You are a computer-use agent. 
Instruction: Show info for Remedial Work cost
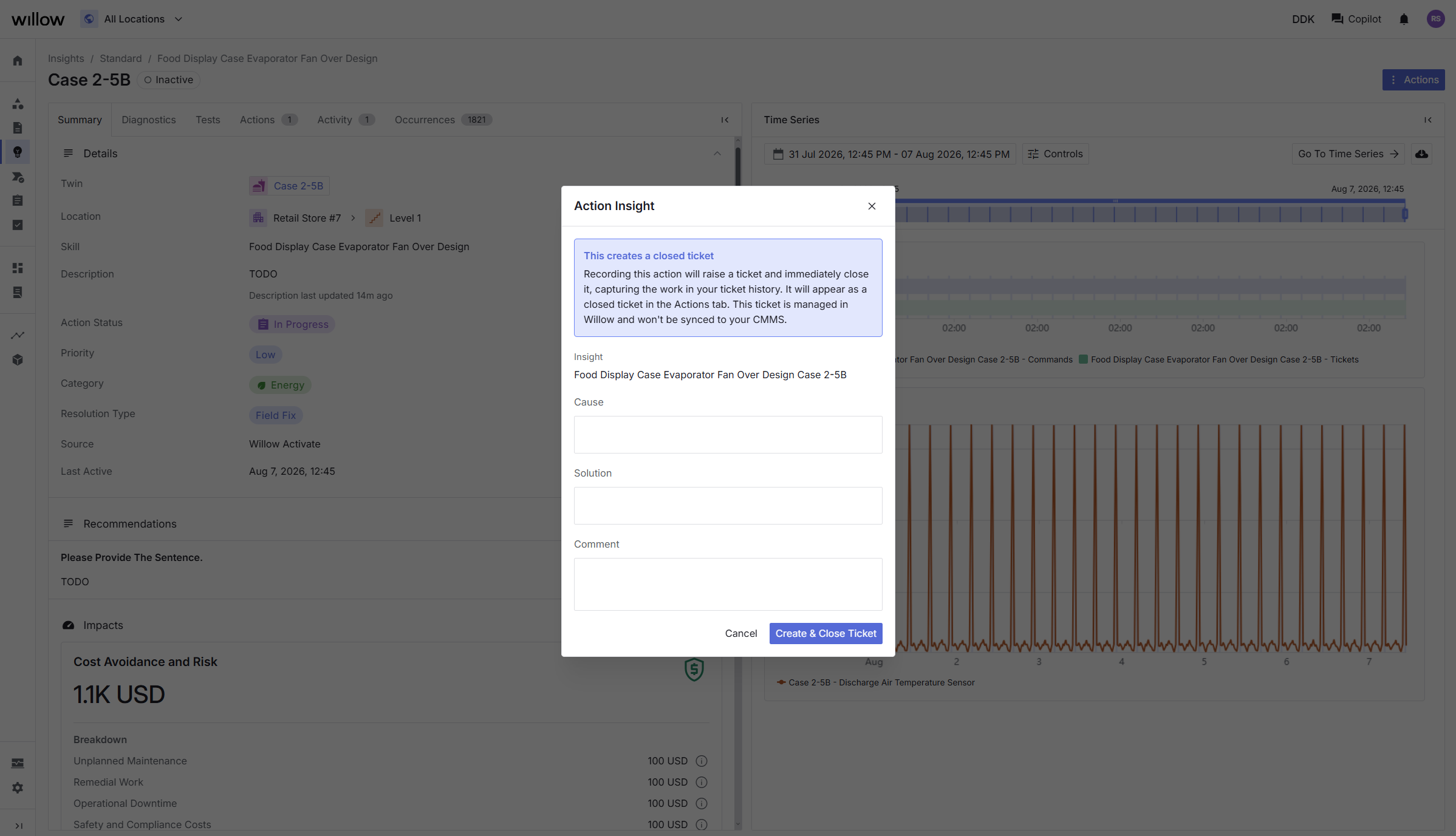(702, 782)
